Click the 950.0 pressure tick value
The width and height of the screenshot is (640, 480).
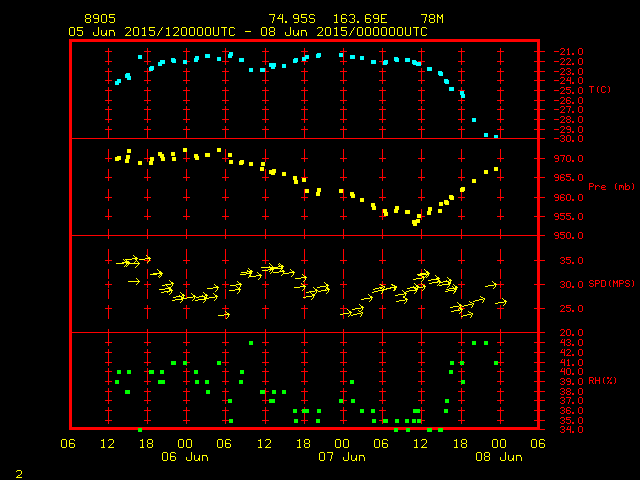[x=569, y=236]
